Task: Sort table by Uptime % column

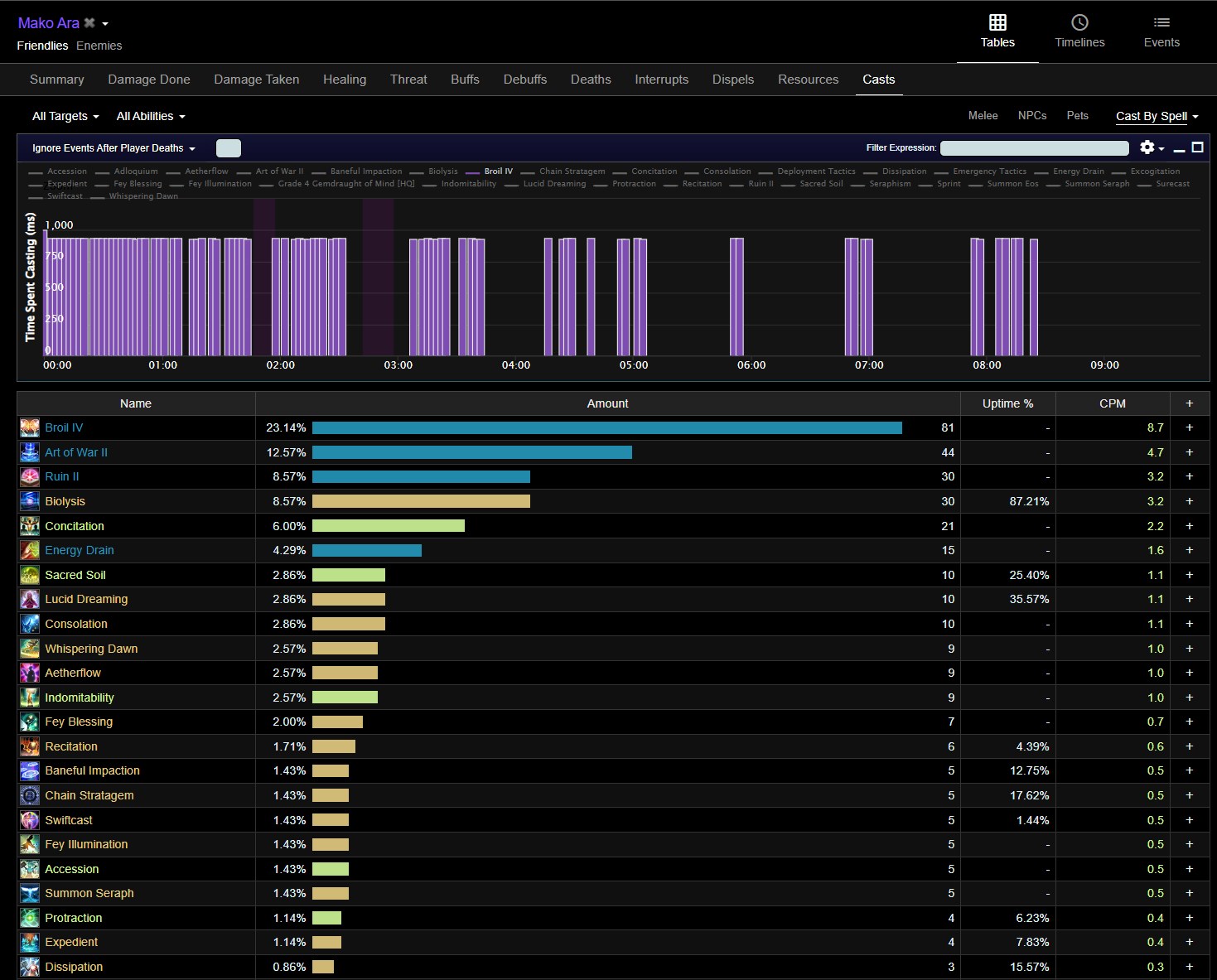Action: 1007,403
